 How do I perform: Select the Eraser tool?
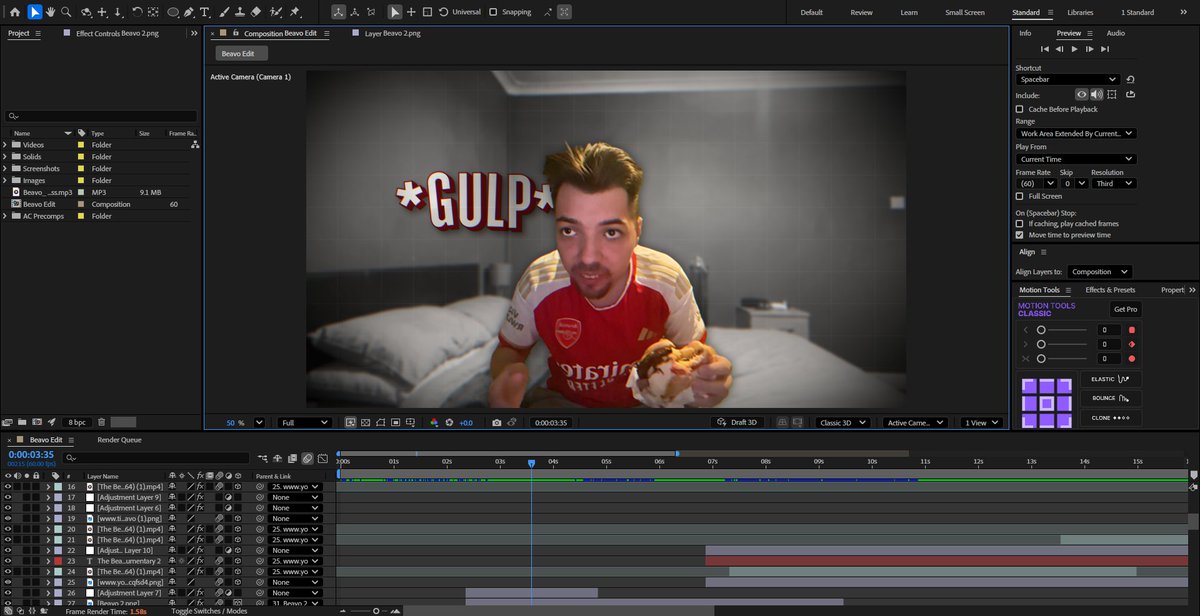[257, 12]
